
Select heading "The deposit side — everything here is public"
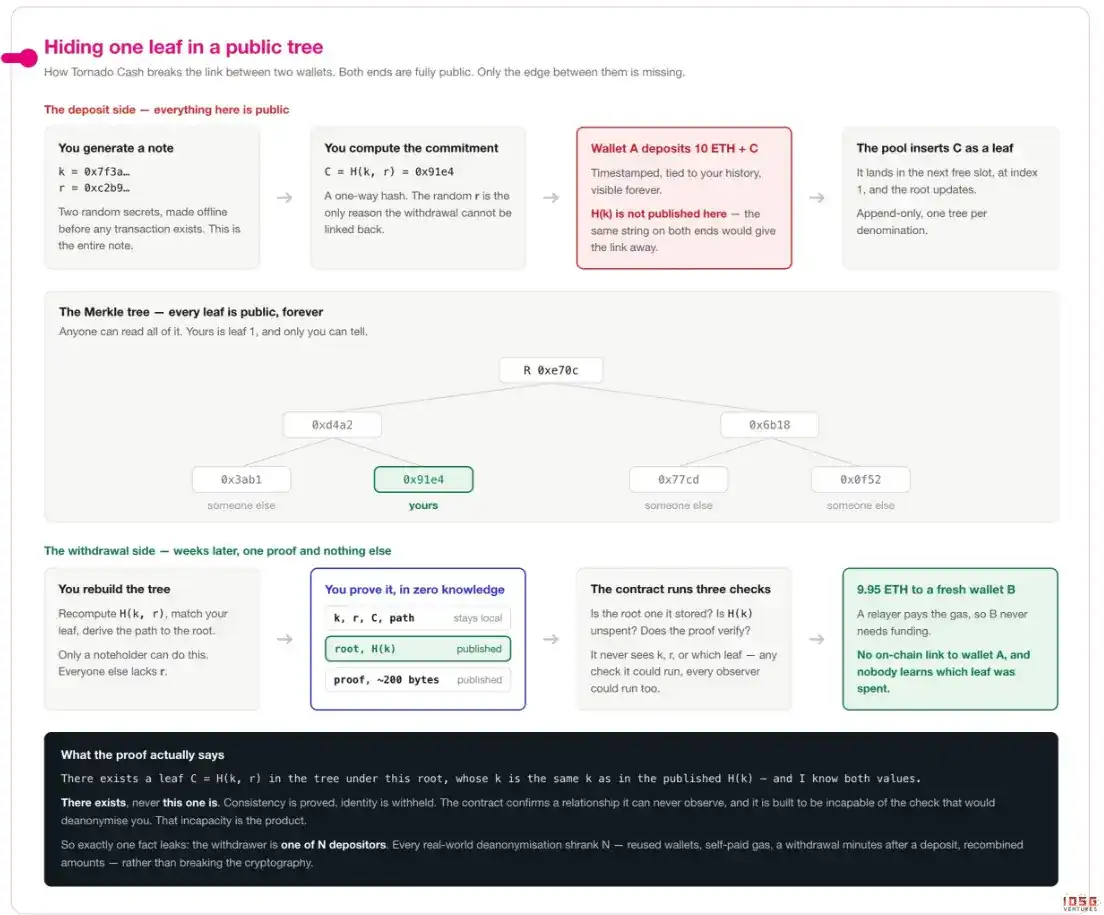(166, 110)
